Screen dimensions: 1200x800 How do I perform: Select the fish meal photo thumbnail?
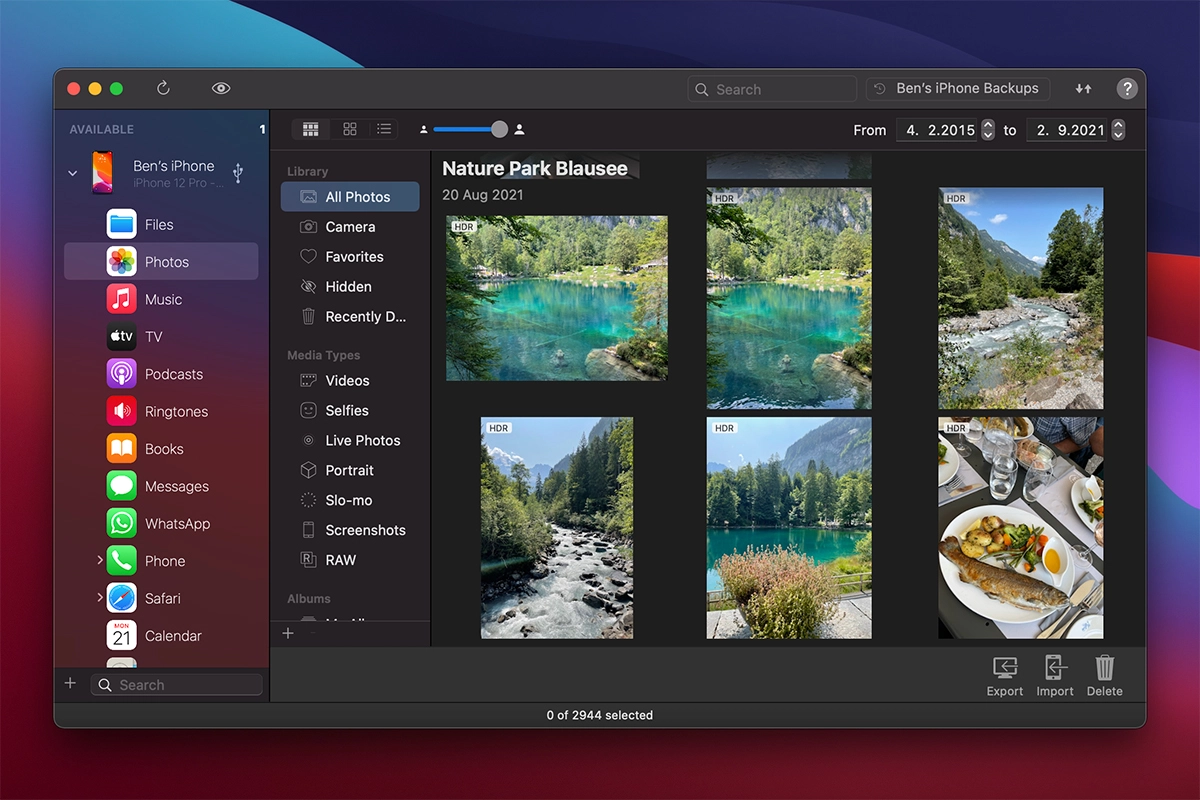pyautogui.click(x=1020, y=528)
